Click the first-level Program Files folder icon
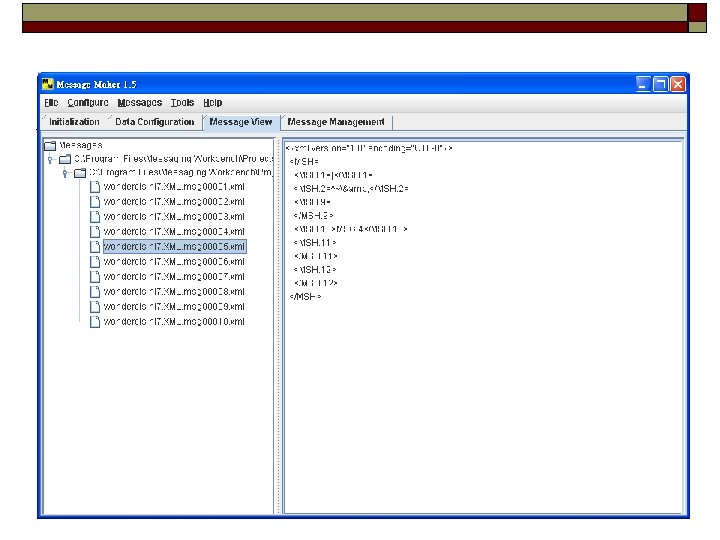 click(65, 159)
